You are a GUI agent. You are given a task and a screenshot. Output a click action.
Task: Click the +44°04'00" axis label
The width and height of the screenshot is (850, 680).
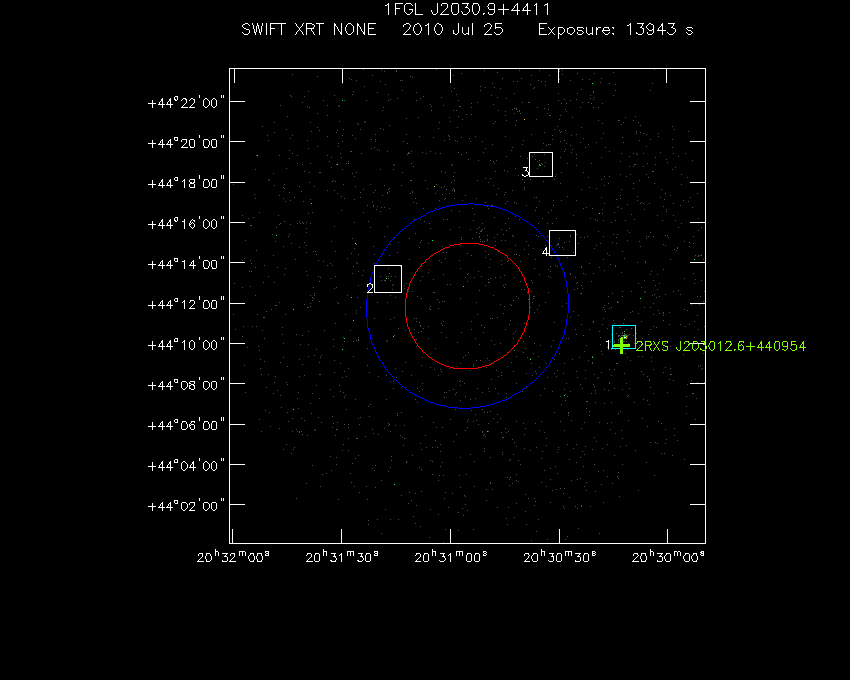tap(186, 466)
